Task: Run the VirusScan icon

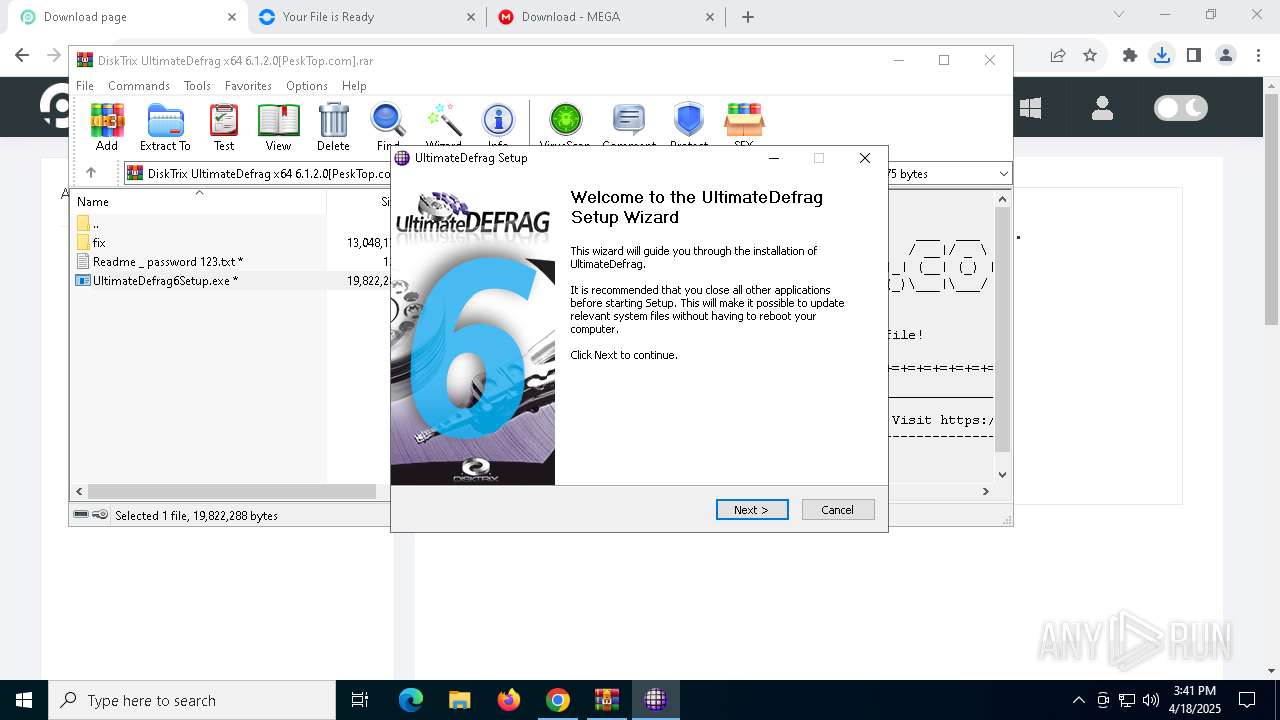Action: pyautogui.click(x=565, y=125)
